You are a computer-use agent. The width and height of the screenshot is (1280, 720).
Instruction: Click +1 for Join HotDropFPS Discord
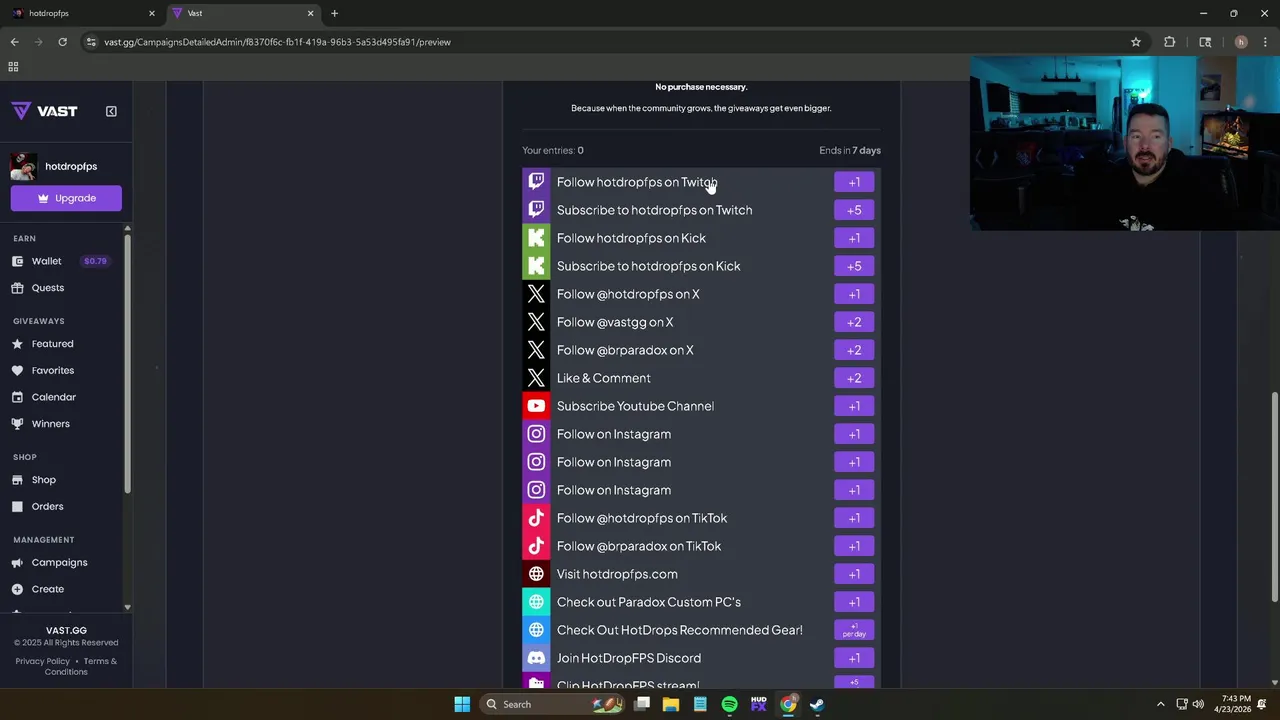coord(854,658)
